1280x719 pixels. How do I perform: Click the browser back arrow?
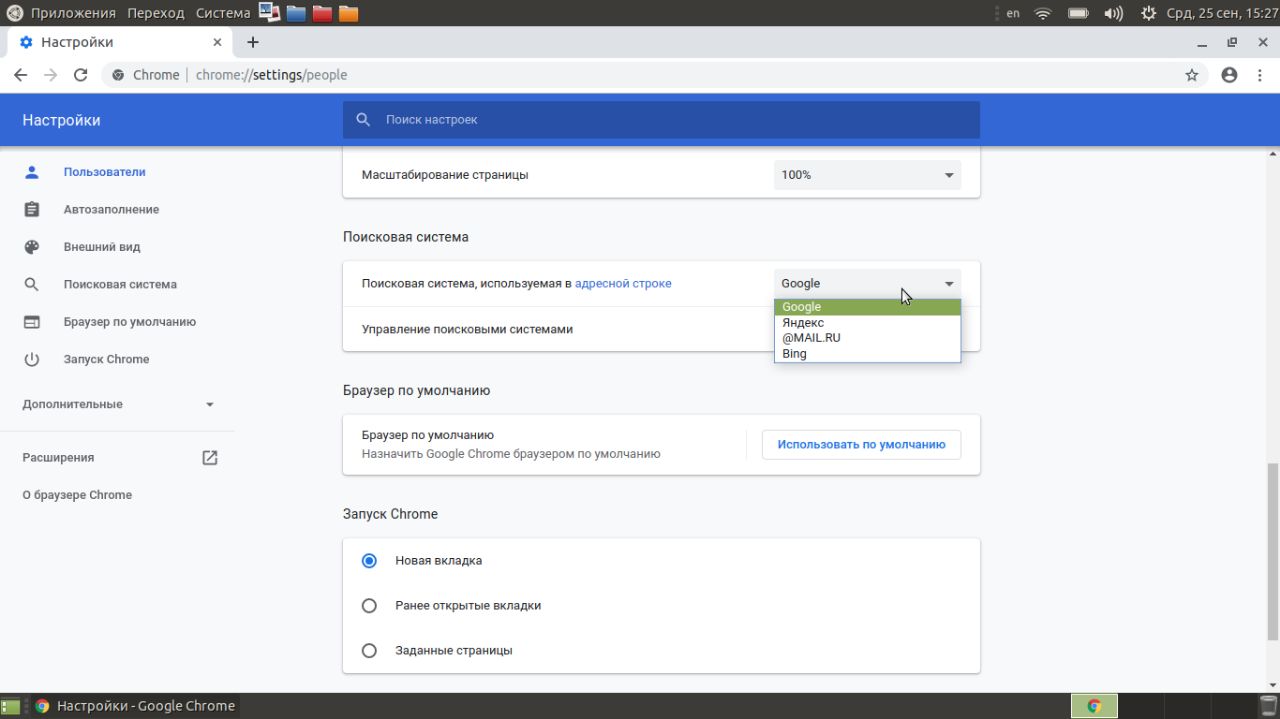pos(20,75)
